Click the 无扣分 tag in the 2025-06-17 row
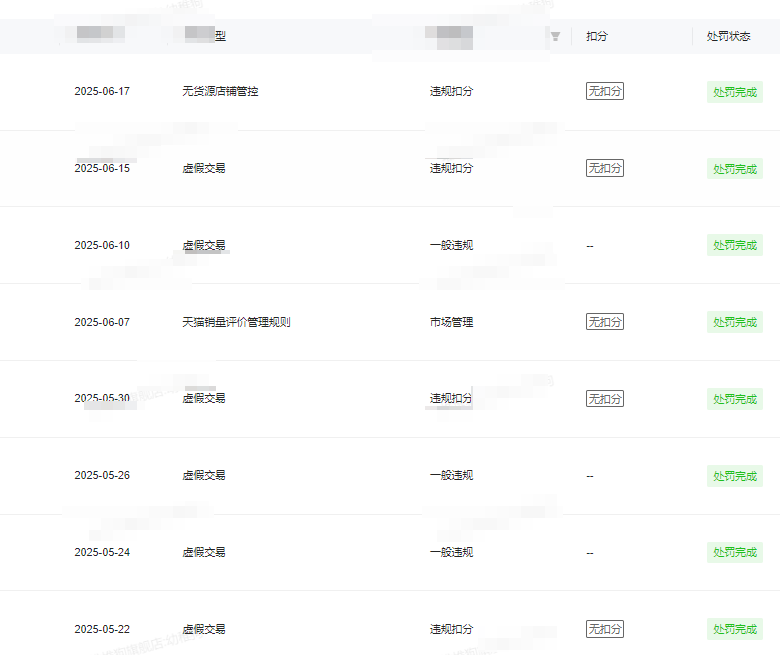Screen dimensions: 780x655 pyautogui.click(x=605, y=91)
